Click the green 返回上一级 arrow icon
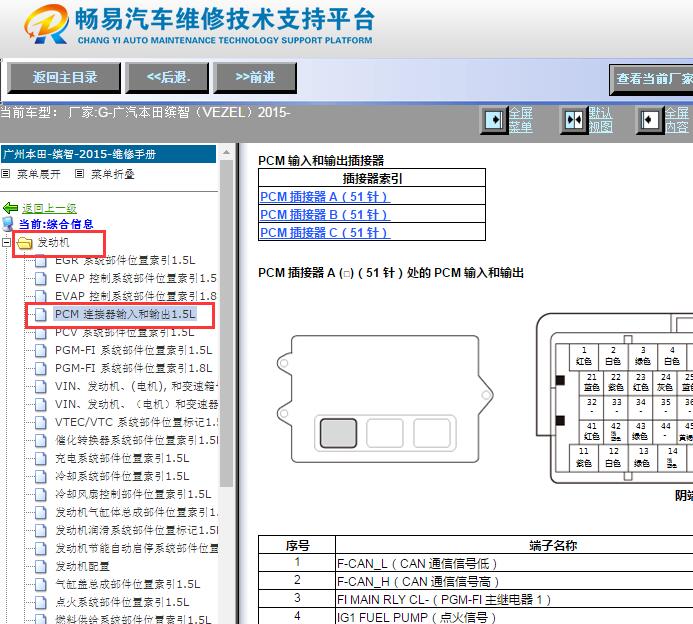Viewport: 693px width, 624px height. pyautogui.click(x=11, y=208)
